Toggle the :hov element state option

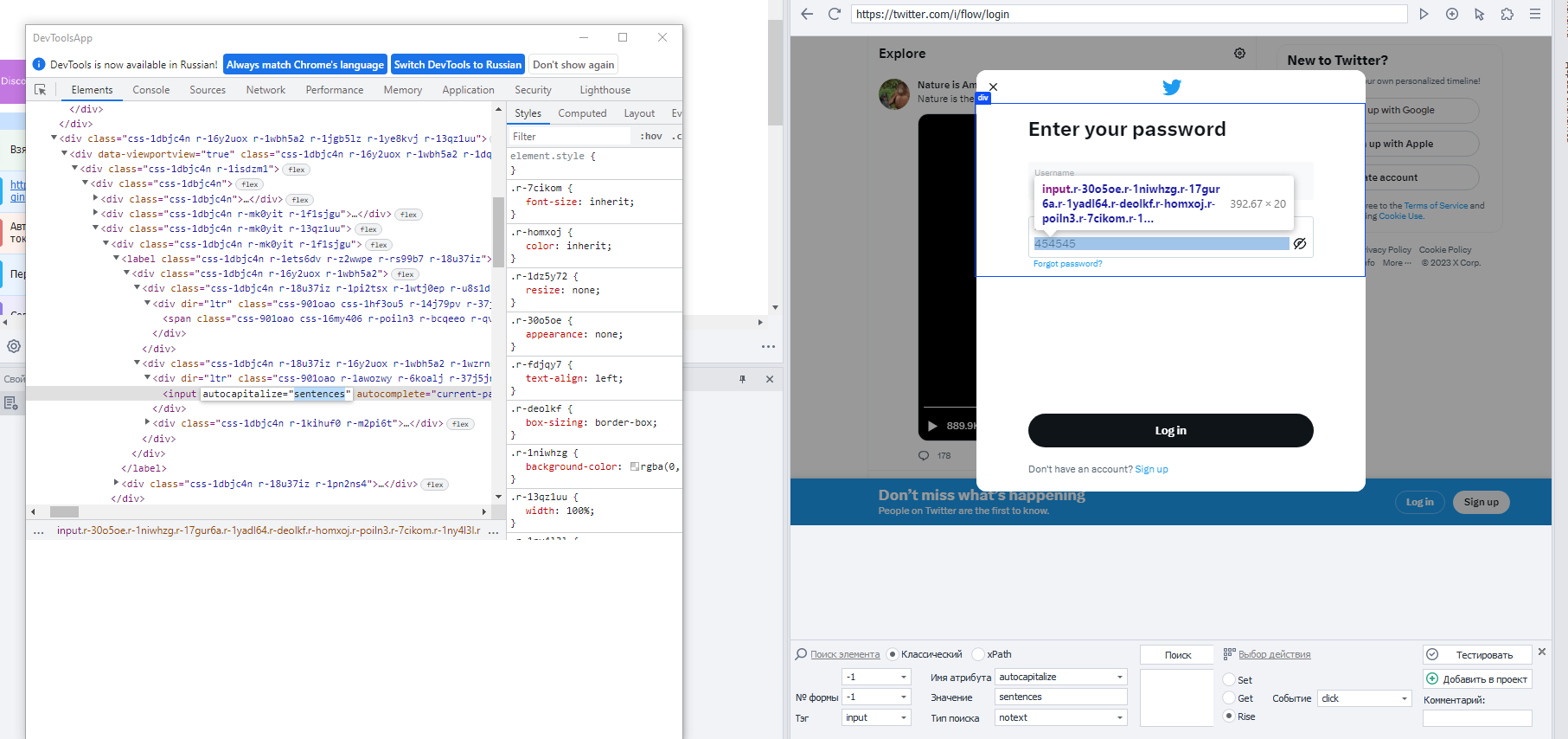[651, 137]
